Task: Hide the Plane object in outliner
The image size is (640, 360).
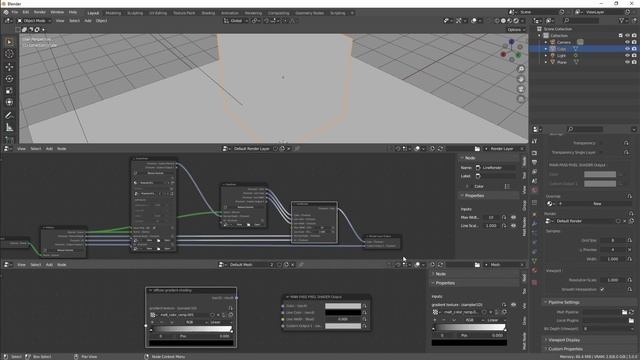Action: [x=627, y=62]
